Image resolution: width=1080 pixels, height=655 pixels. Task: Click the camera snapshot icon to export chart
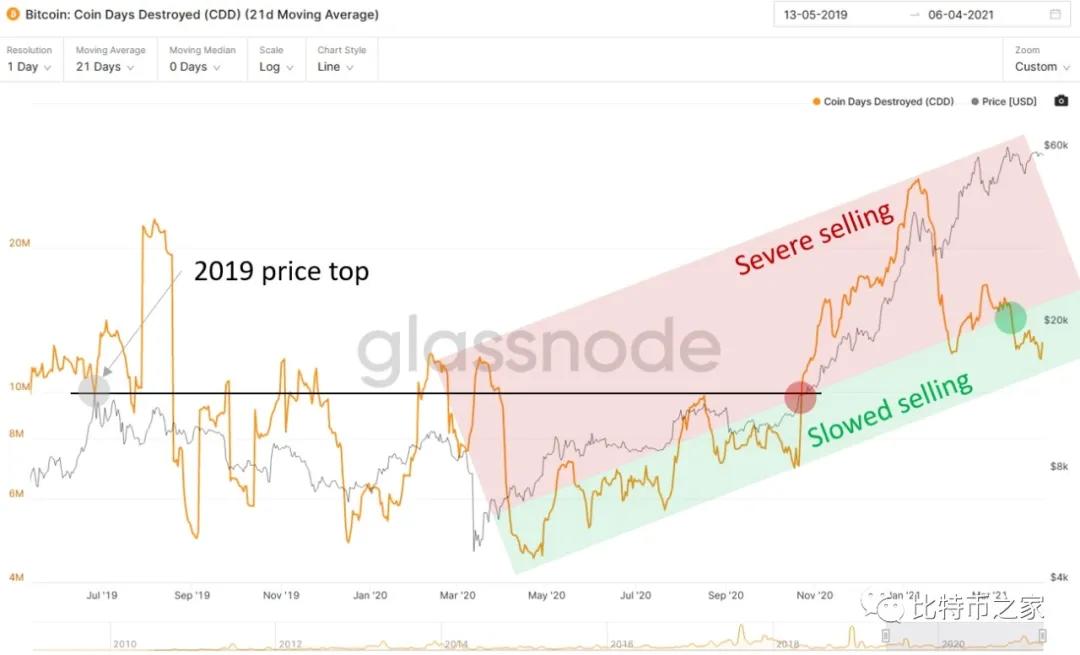[1061, 100]
